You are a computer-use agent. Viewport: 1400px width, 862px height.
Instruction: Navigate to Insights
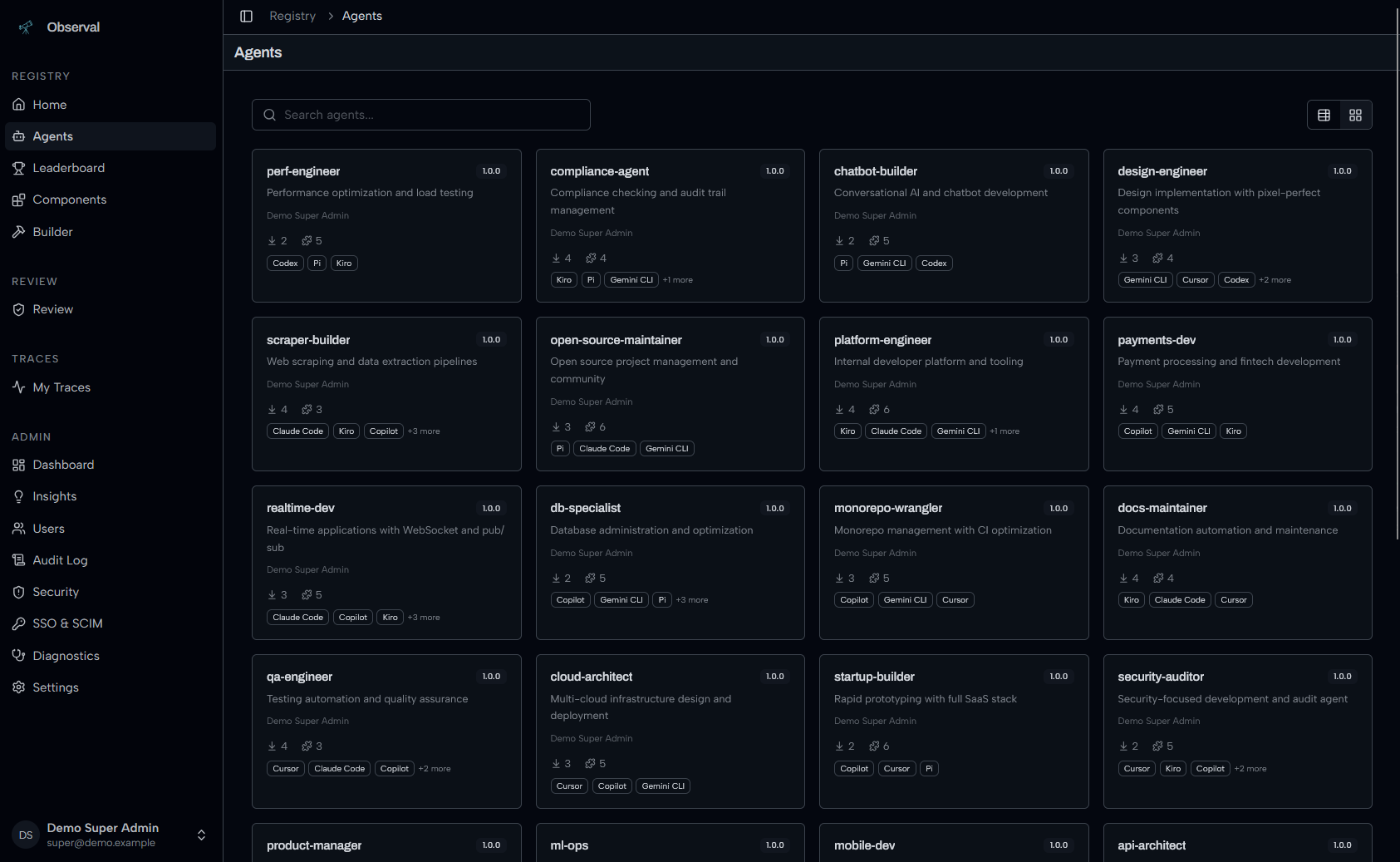pyautogui.click(x=111, y=496)
